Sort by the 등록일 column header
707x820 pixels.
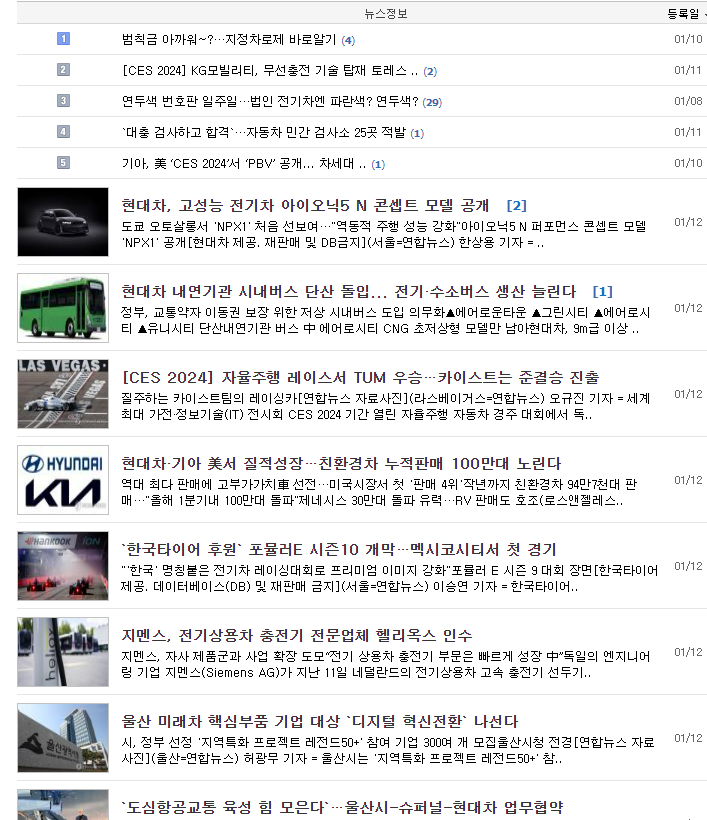tap(683, 14)
